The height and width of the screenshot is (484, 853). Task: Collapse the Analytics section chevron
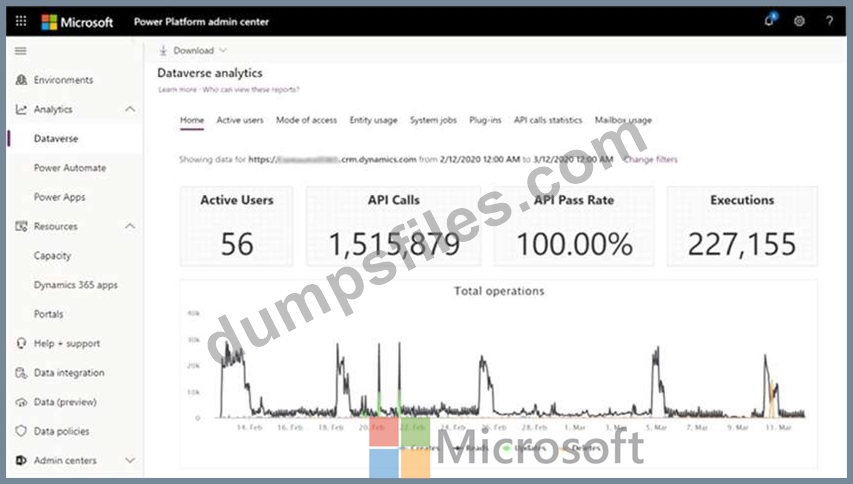coord(130,109)
